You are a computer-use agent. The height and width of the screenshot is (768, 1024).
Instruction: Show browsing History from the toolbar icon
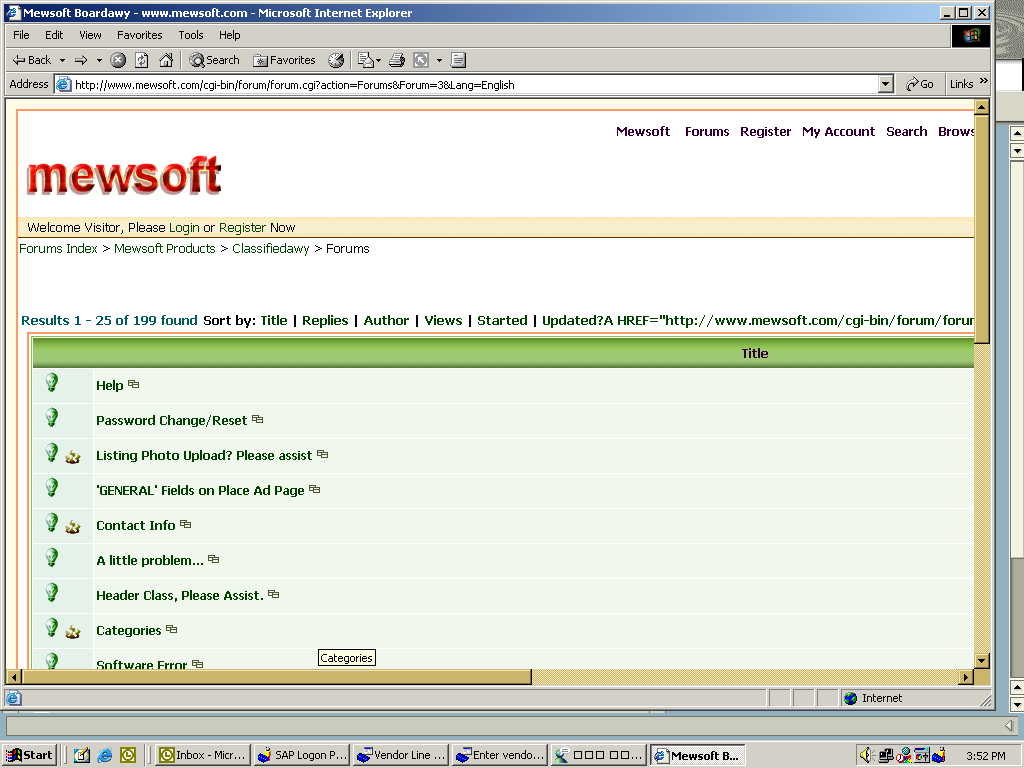coord(336,61)
